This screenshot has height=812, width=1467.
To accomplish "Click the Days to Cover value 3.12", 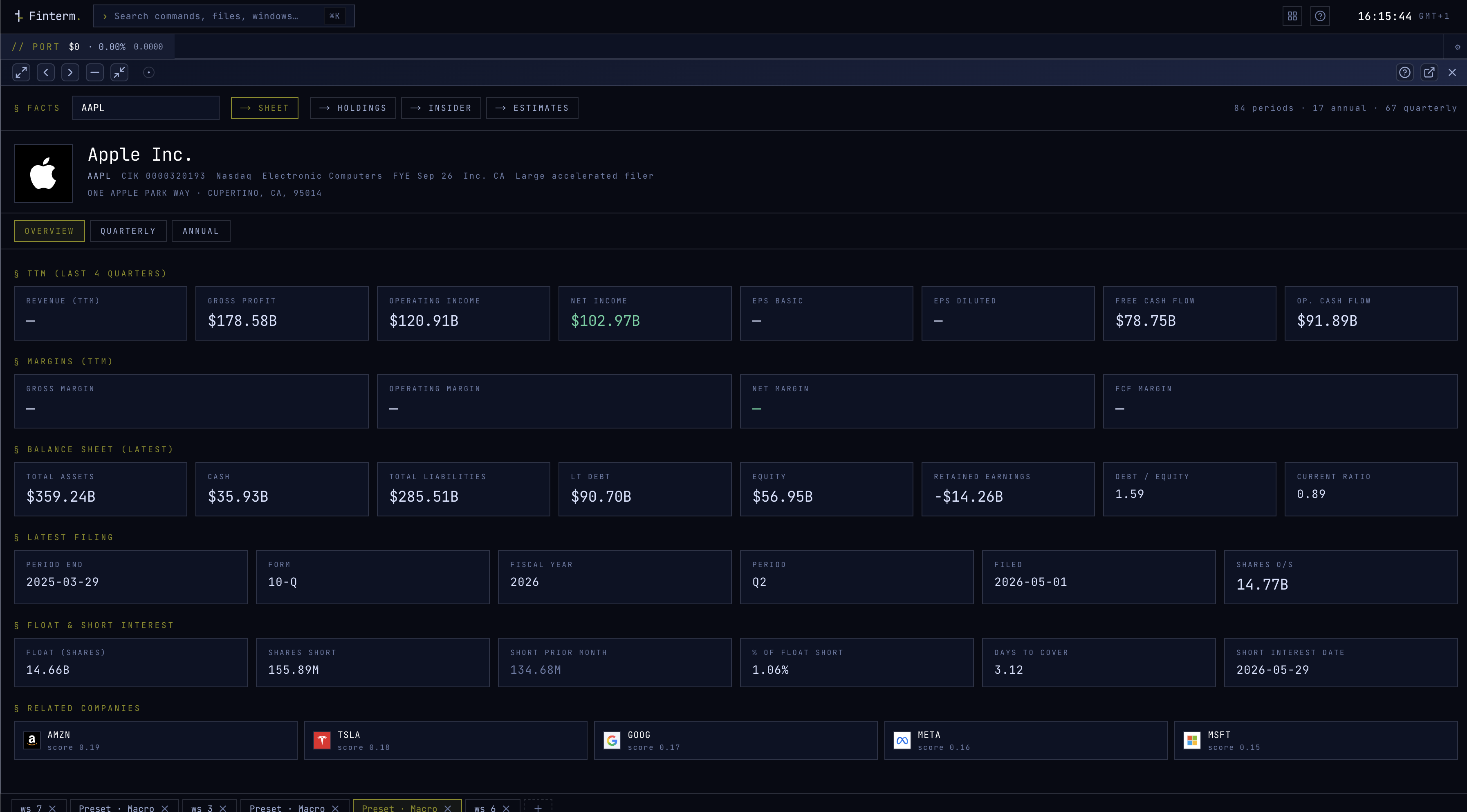I will 1009,670.
